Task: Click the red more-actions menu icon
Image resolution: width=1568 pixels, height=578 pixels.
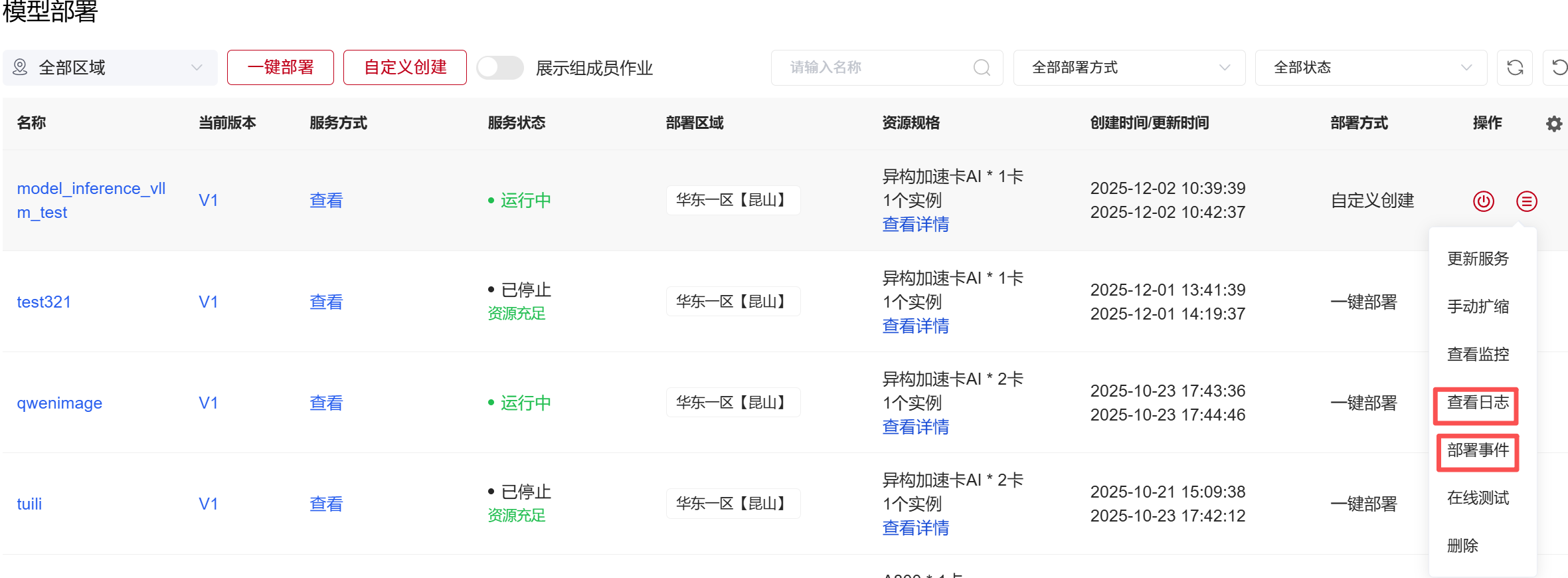Action: click(1526, 201)
